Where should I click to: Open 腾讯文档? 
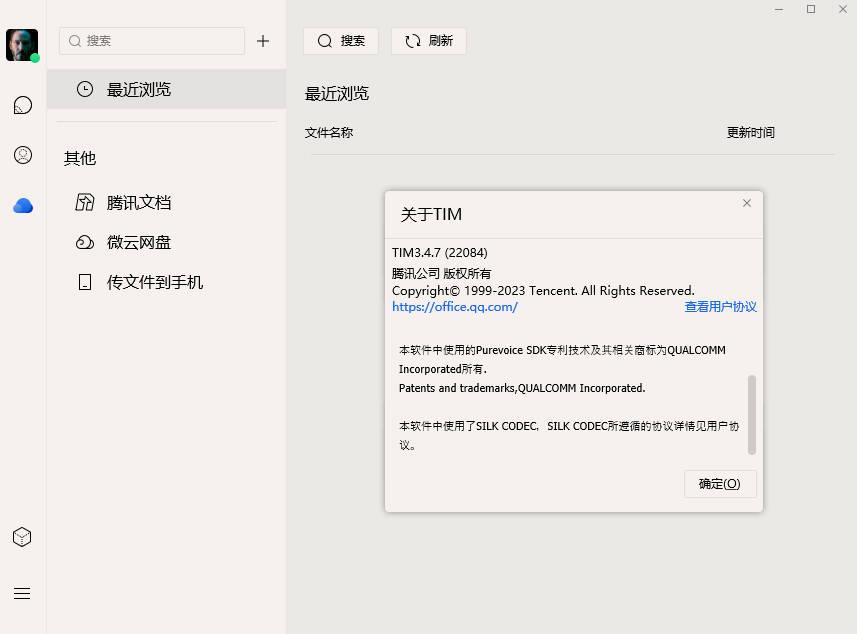pyautogui.click(x=139, y=203)
